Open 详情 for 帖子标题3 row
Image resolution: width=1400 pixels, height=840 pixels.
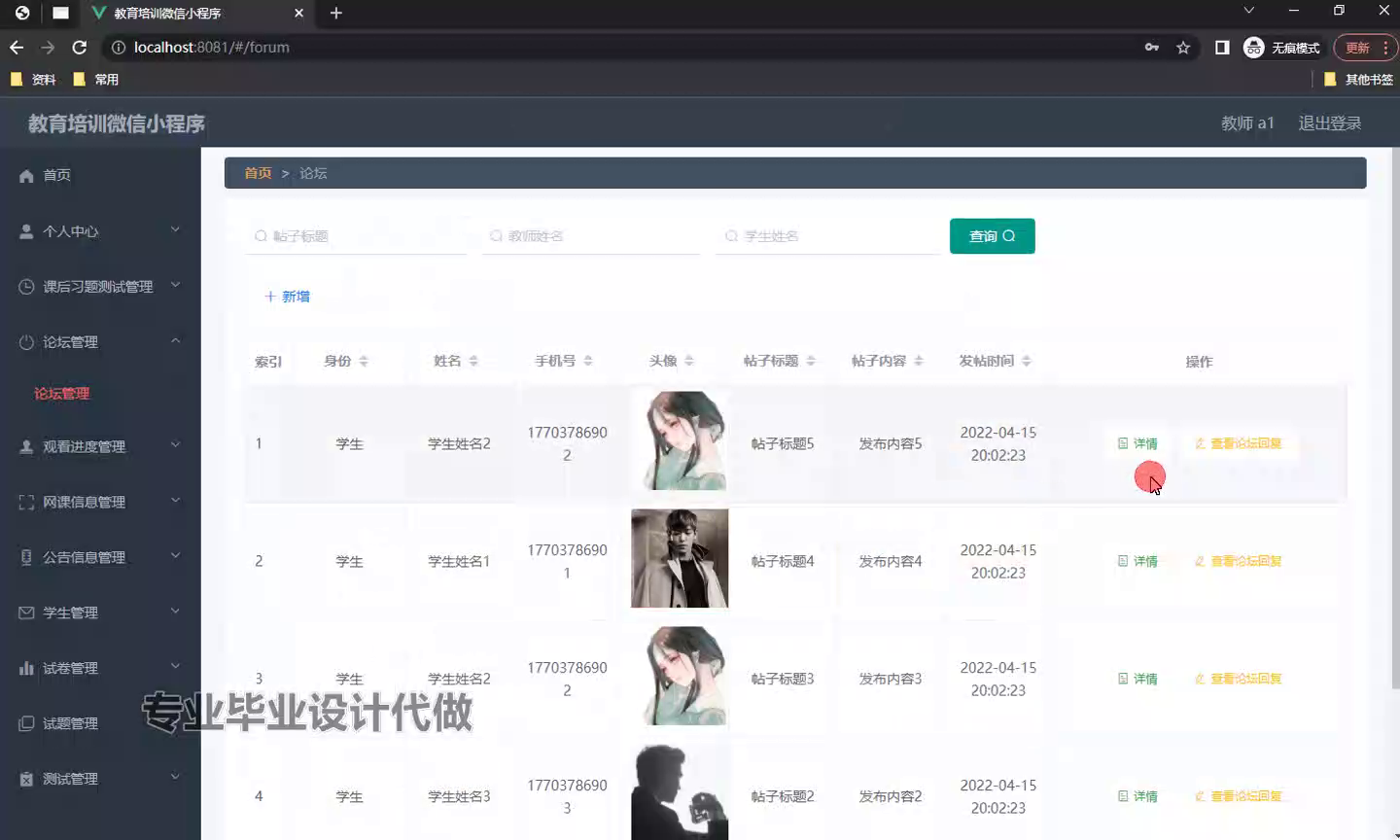click(1137, 679)
